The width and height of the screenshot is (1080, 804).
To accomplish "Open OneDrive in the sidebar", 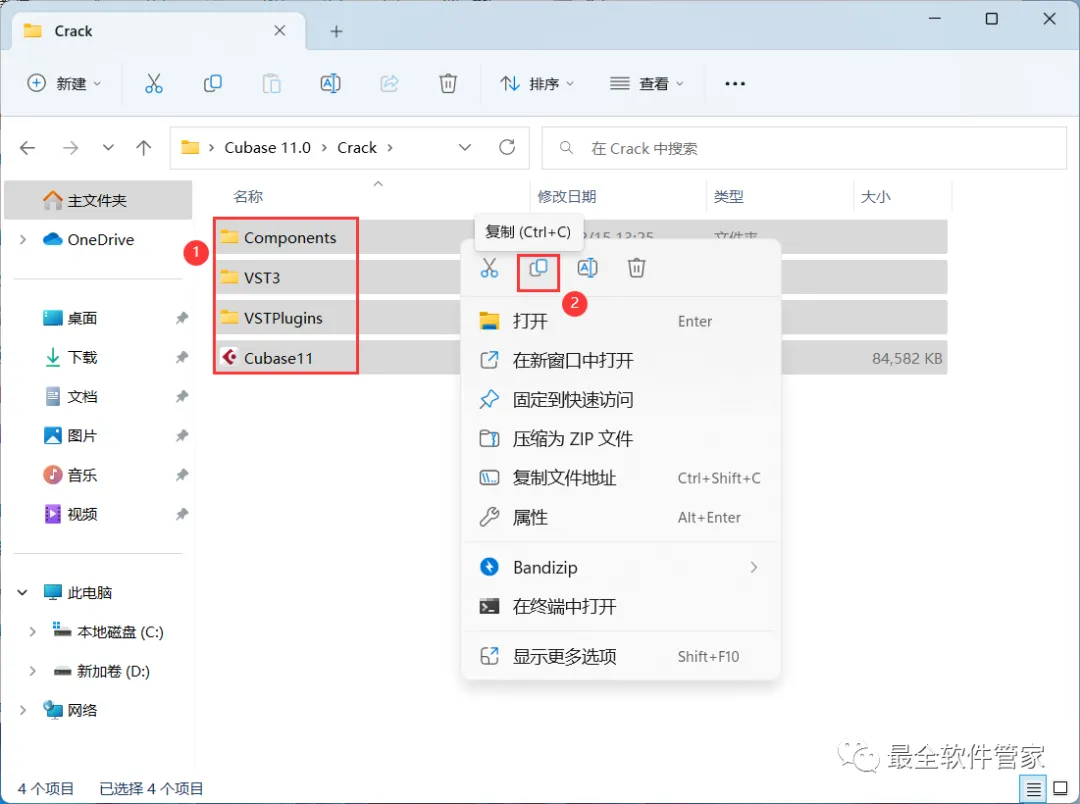I will 101,240.
